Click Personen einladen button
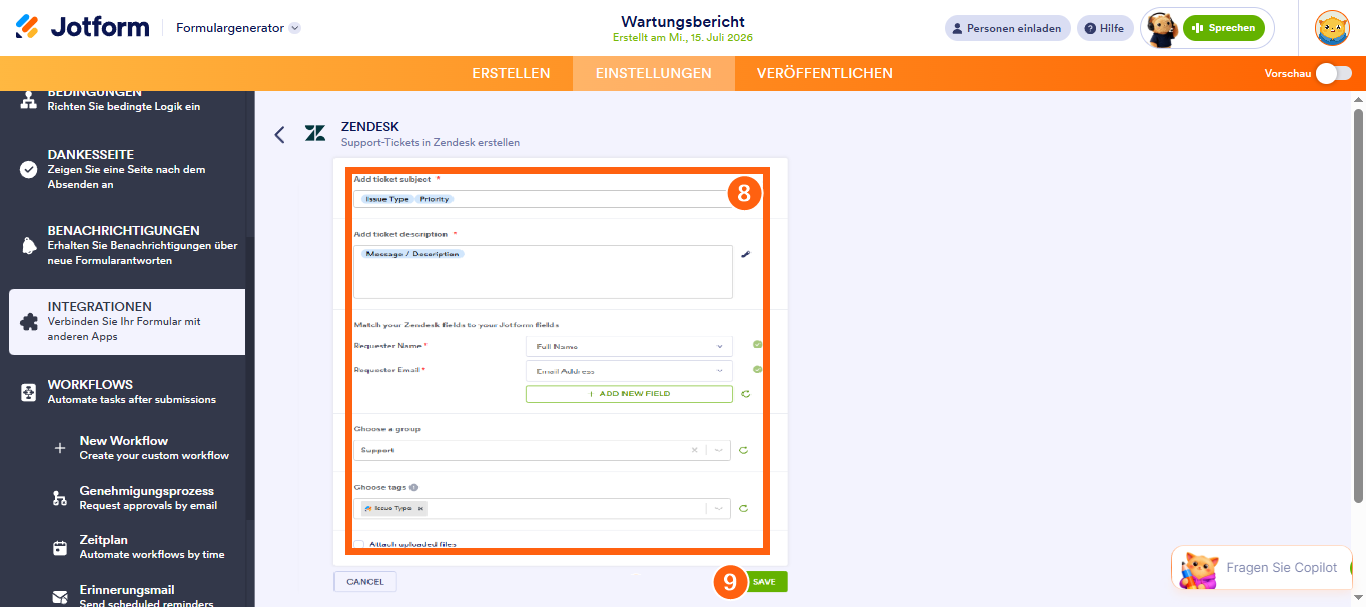 tap(1007, 28)
